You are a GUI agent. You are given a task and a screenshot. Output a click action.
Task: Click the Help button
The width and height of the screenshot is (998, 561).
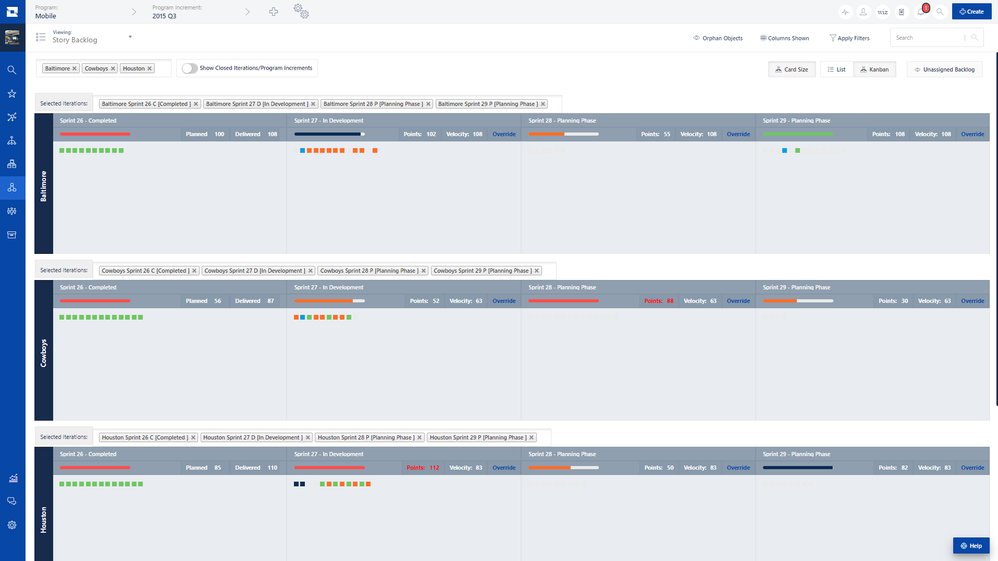(x=971, y=546)
